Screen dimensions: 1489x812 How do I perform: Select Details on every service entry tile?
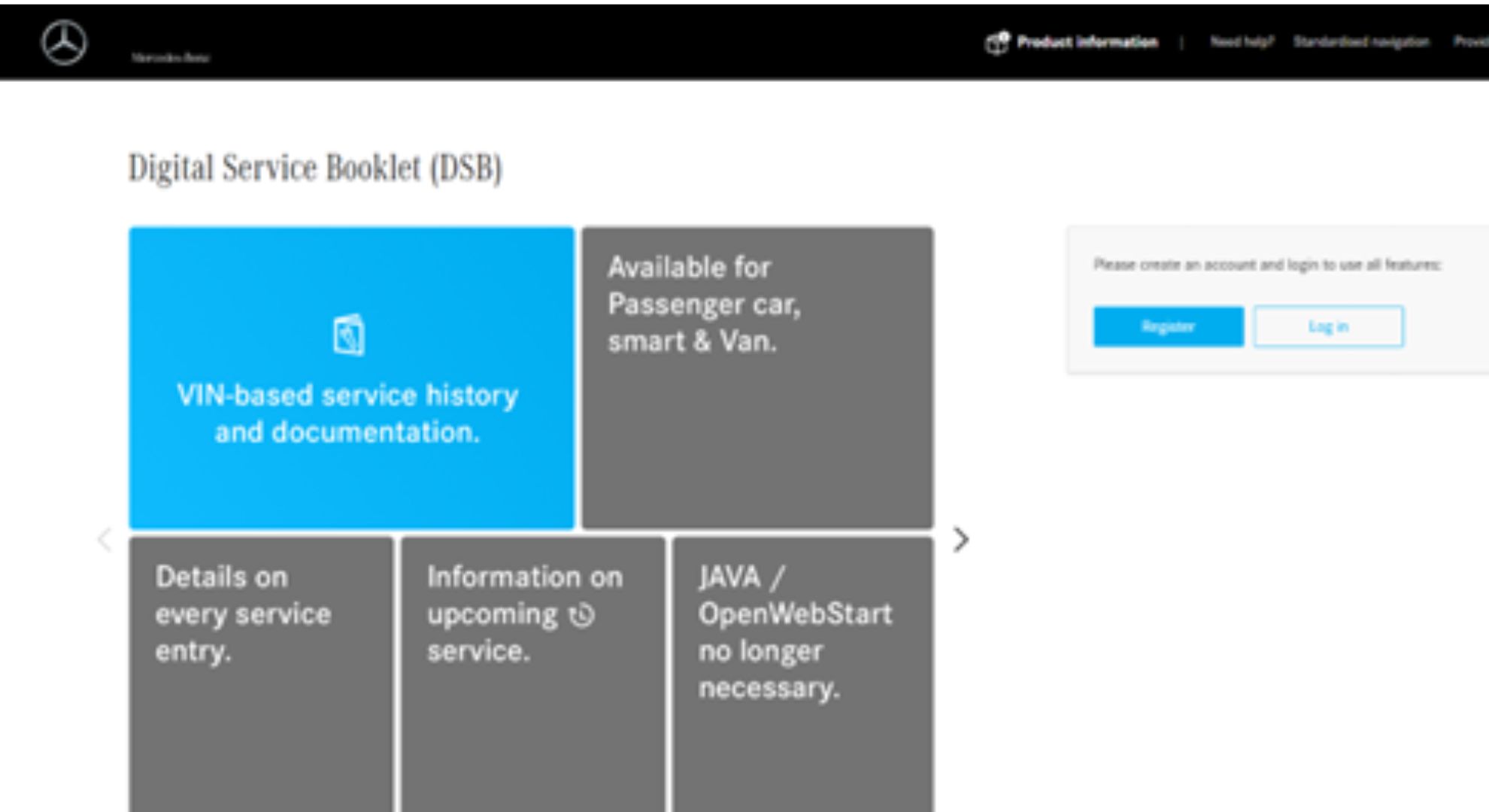[261, 674]
